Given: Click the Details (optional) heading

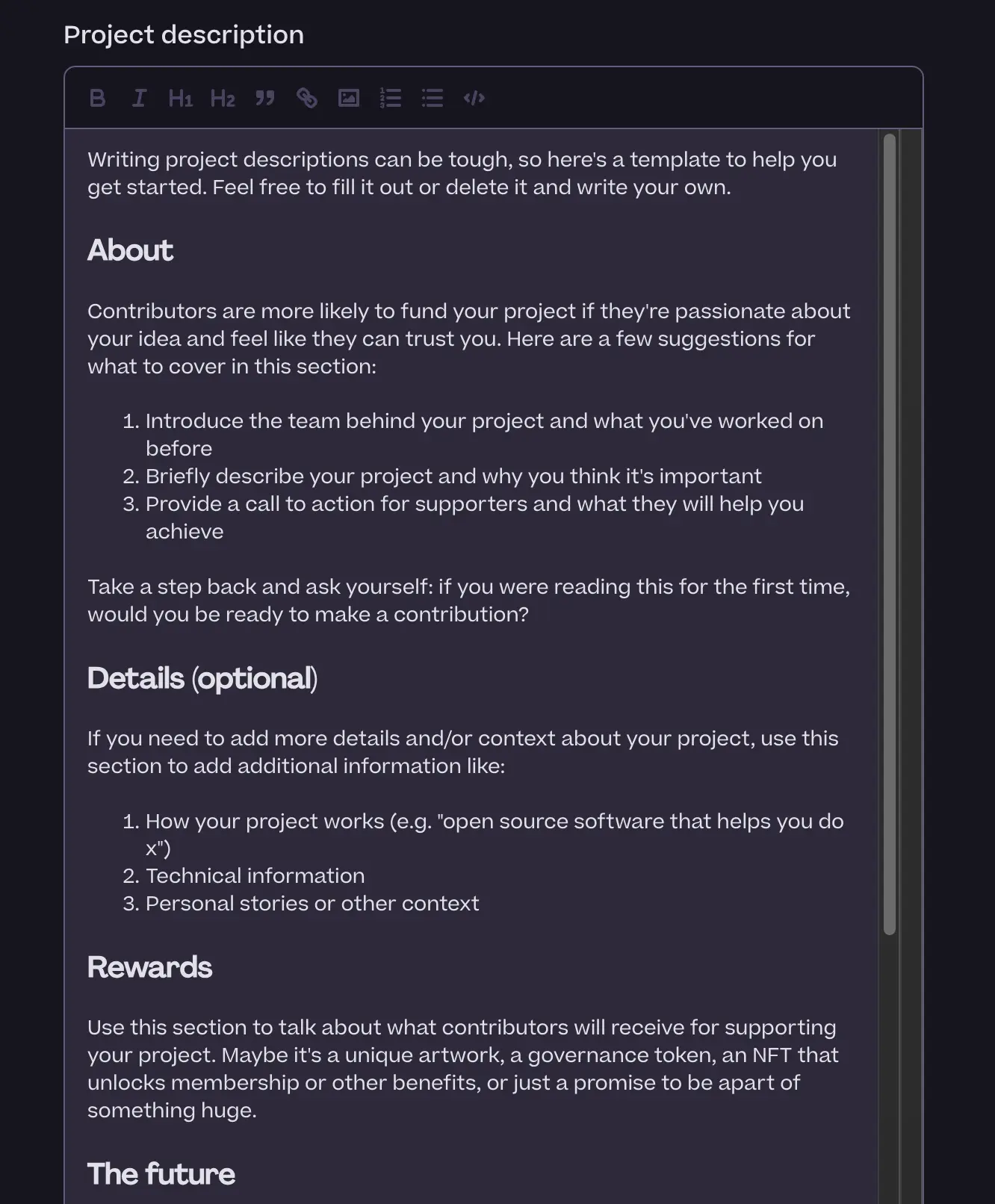Looking at the screenshot, I should point(202,678).
